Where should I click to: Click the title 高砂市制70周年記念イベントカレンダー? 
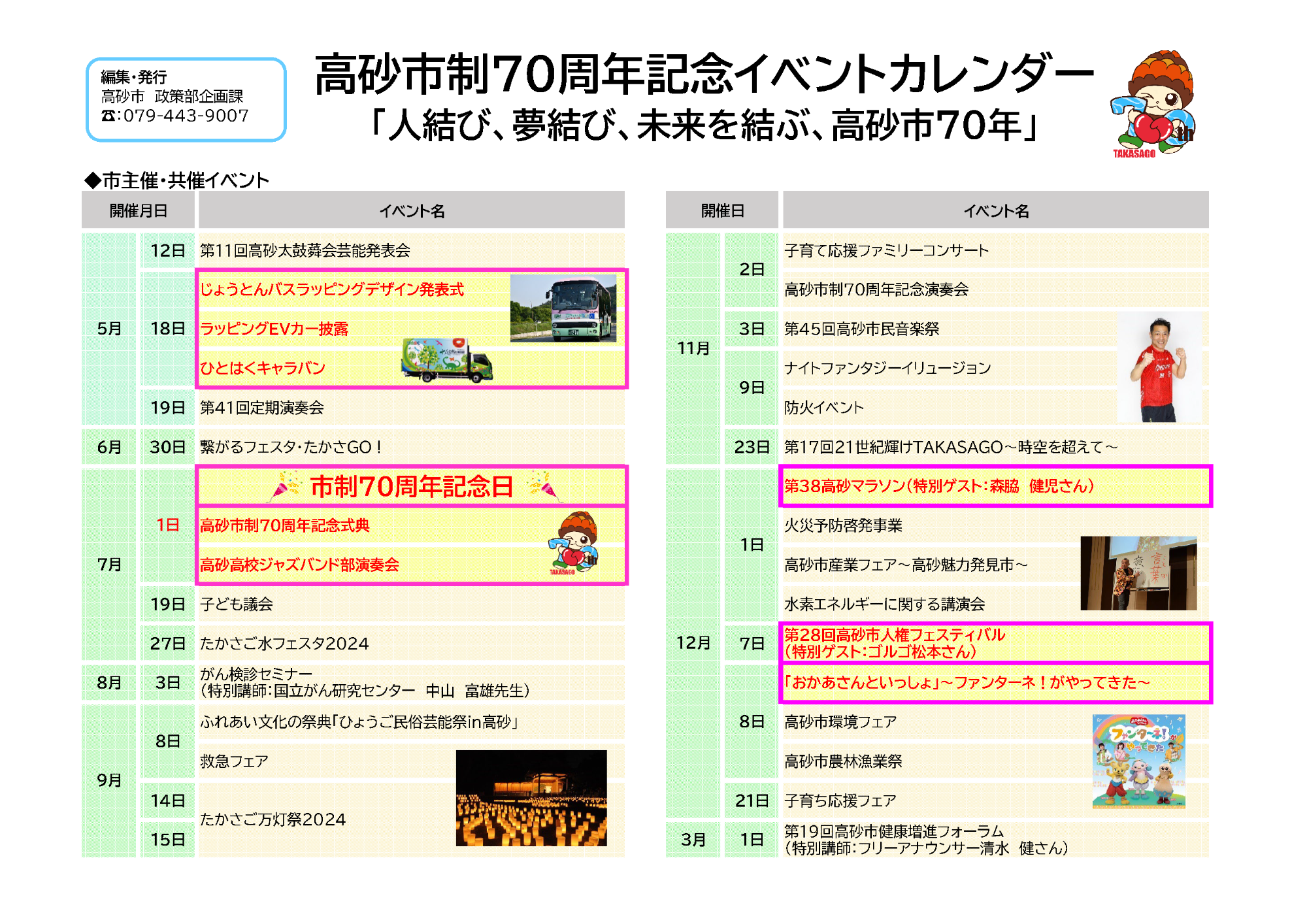(704, 74)
